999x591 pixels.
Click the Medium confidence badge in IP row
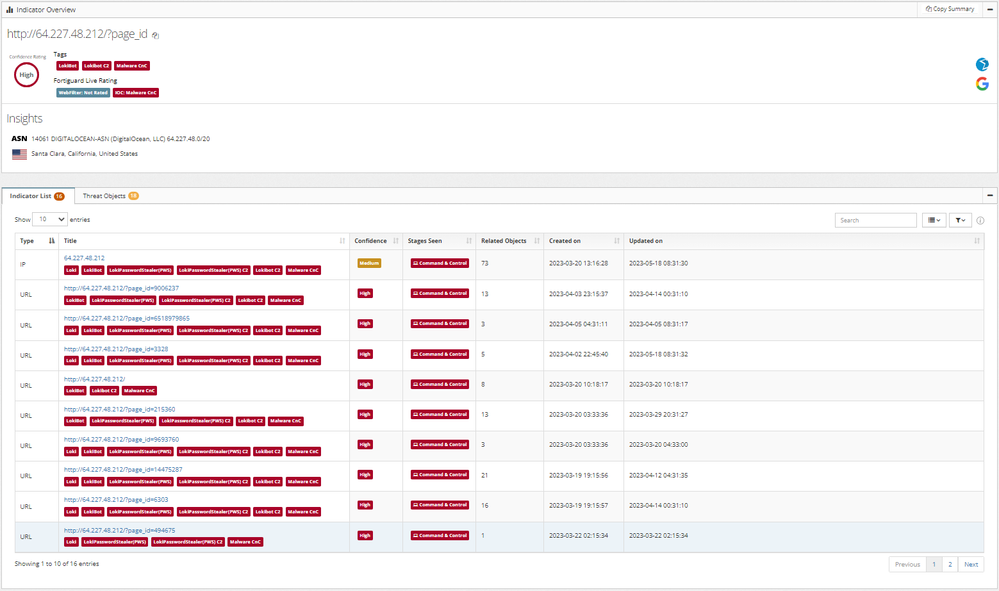(369, 263)
